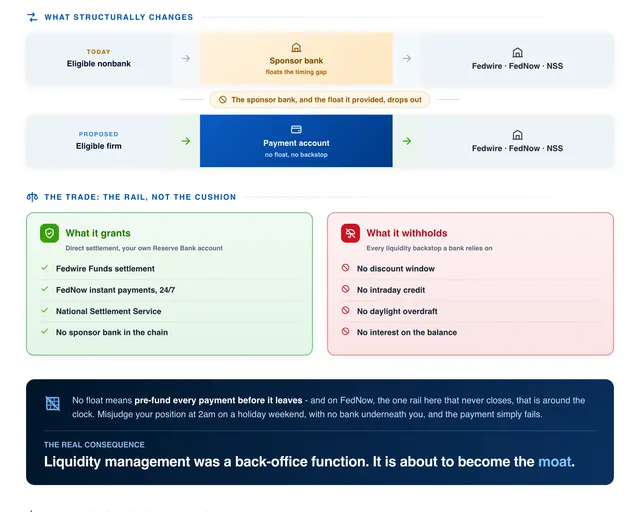Click the What it grants title
Screen dimensions: 640x512
(x=98, y=233)
